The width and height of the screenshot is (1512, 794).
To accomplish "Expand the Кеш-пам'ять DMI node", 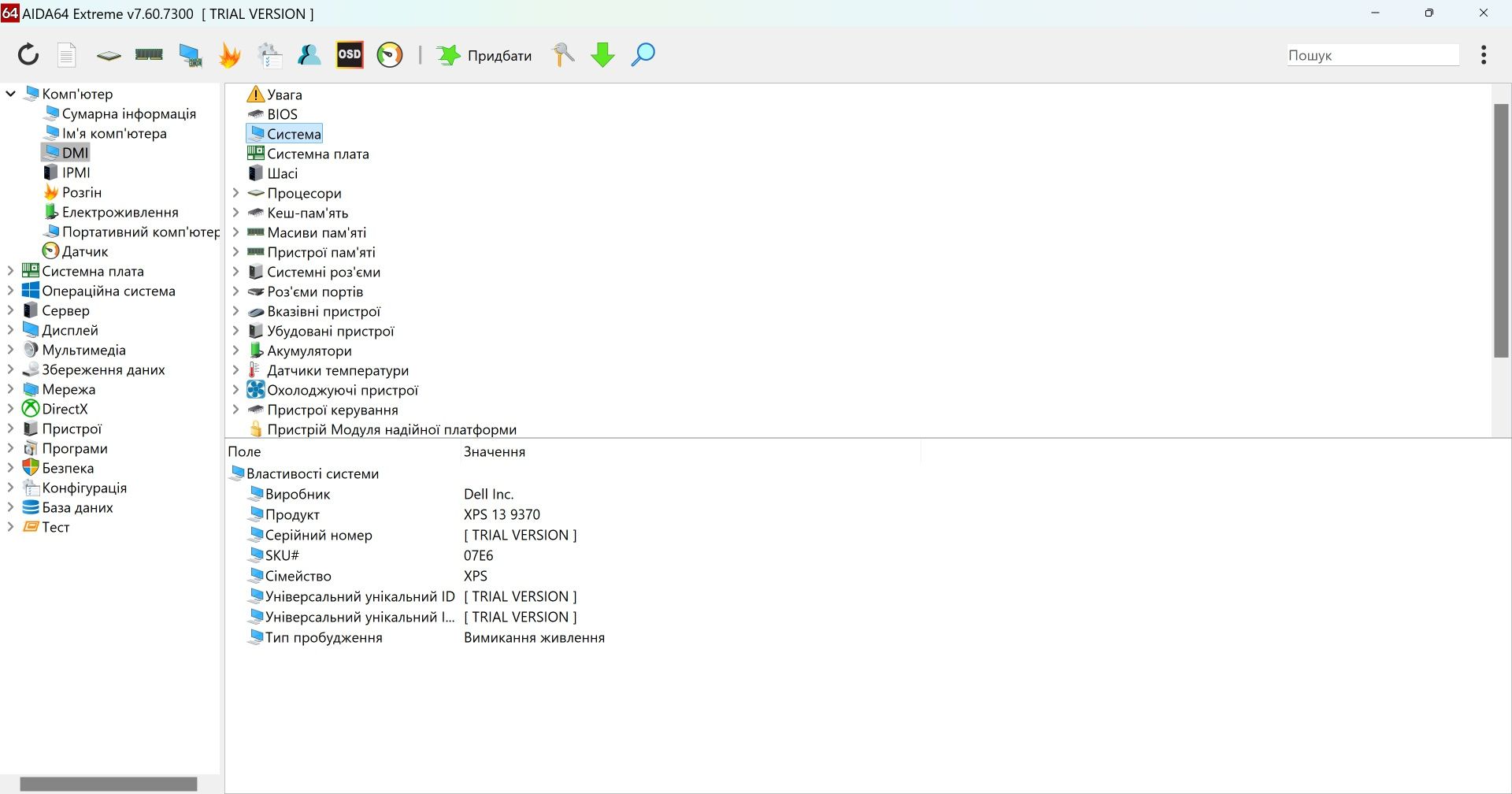I will coord(235,213).
